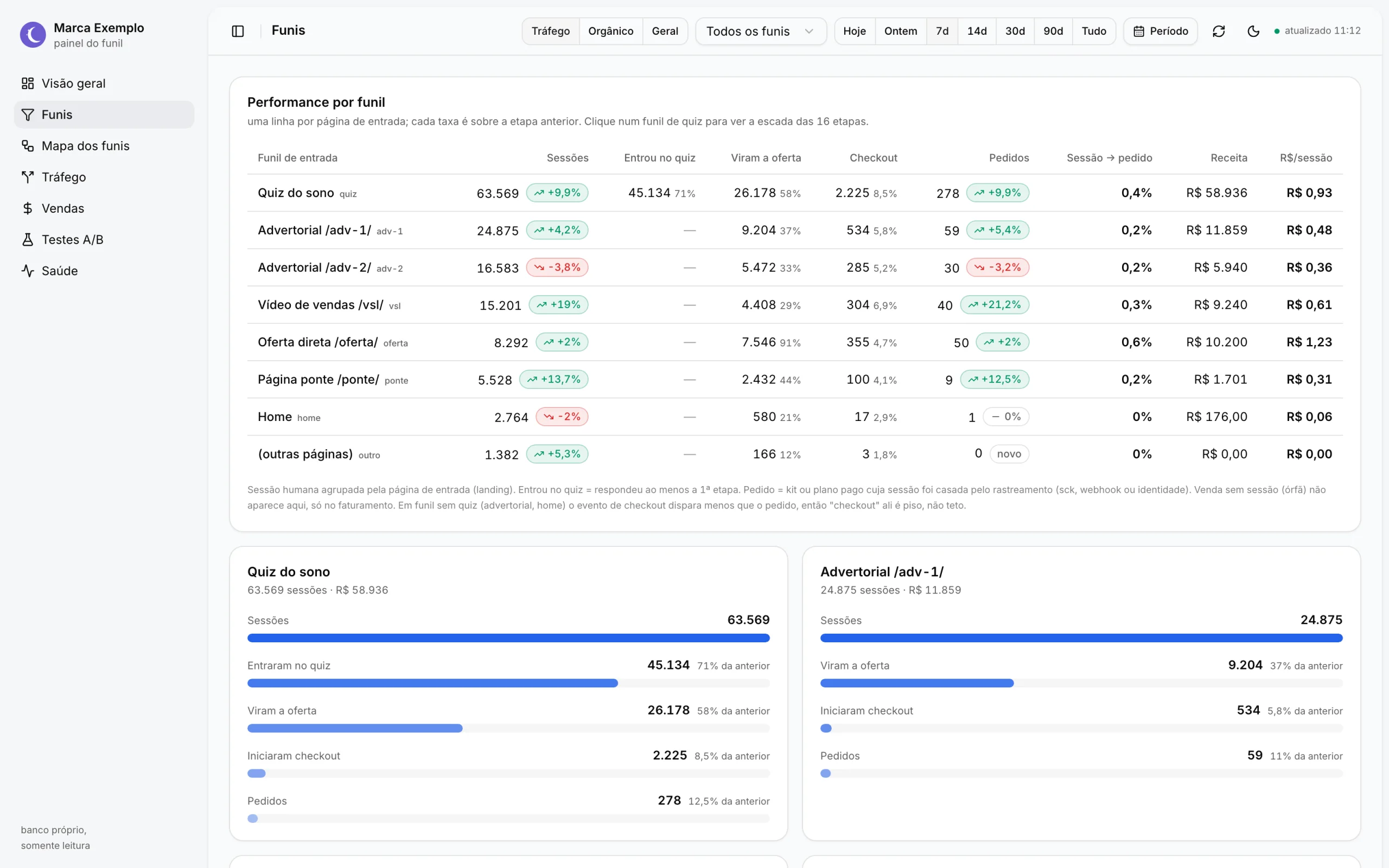Image resolution: width=1389 pixels, height=868 pixels.
Task: Click Advertorial /adv-1/ Viram a oferta bar
Action: tap(1081, 683)
